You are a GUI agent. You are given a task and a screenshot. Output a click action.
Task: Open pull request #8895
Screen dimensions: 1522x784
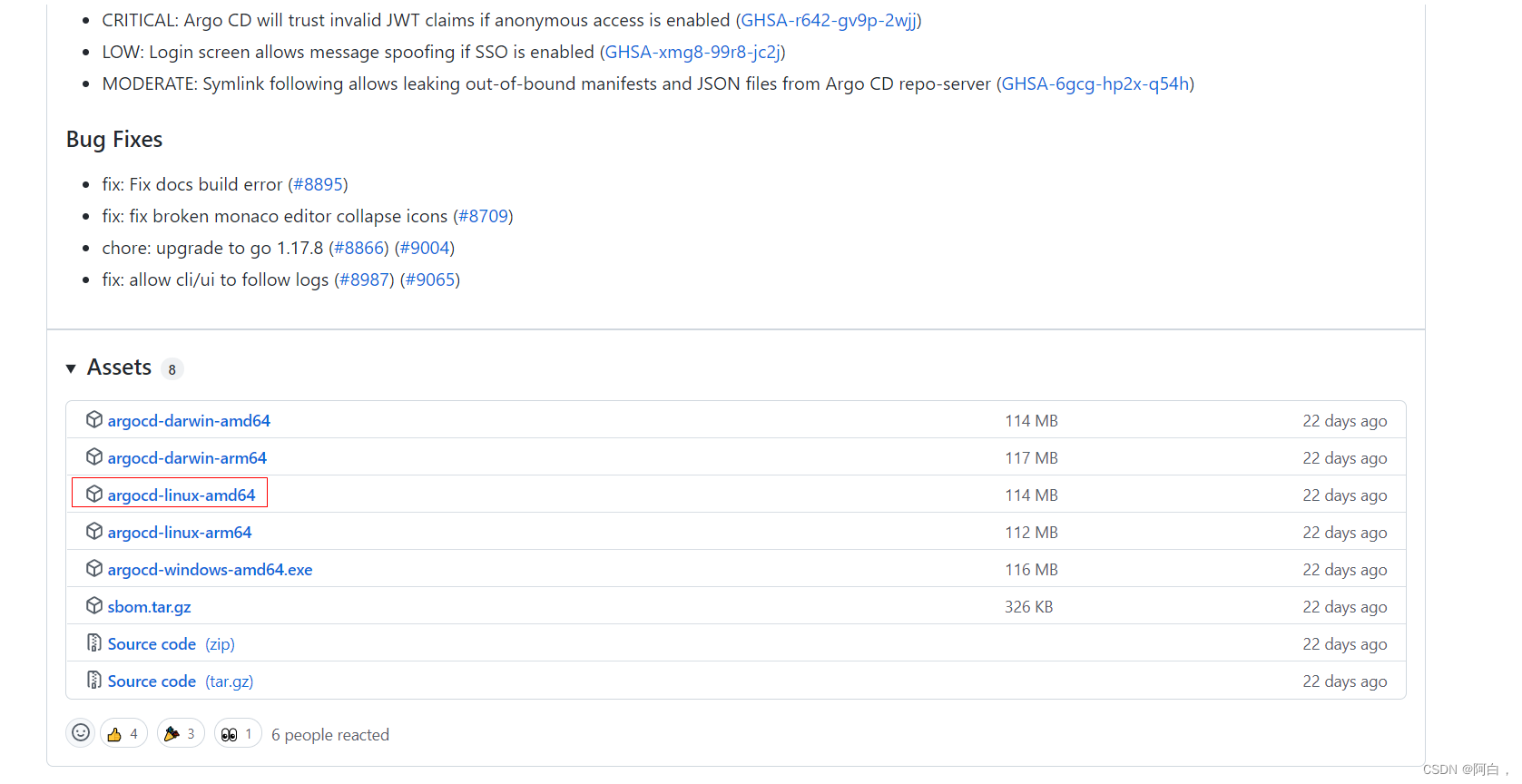pyautogui.click(x=318, y=184)
